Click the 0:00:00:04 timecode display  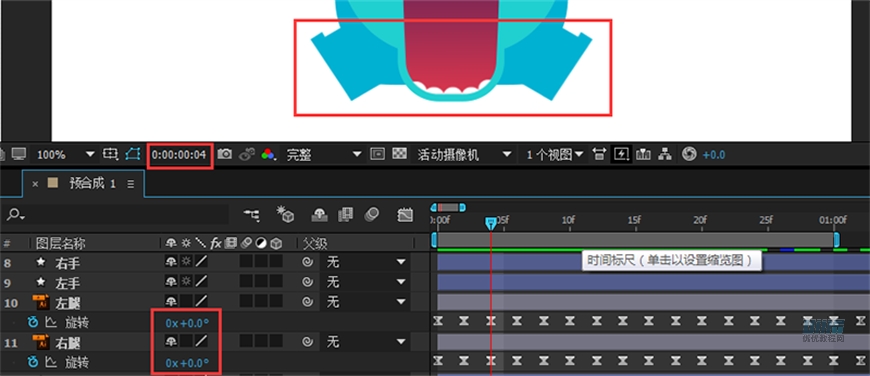[179, 155]
